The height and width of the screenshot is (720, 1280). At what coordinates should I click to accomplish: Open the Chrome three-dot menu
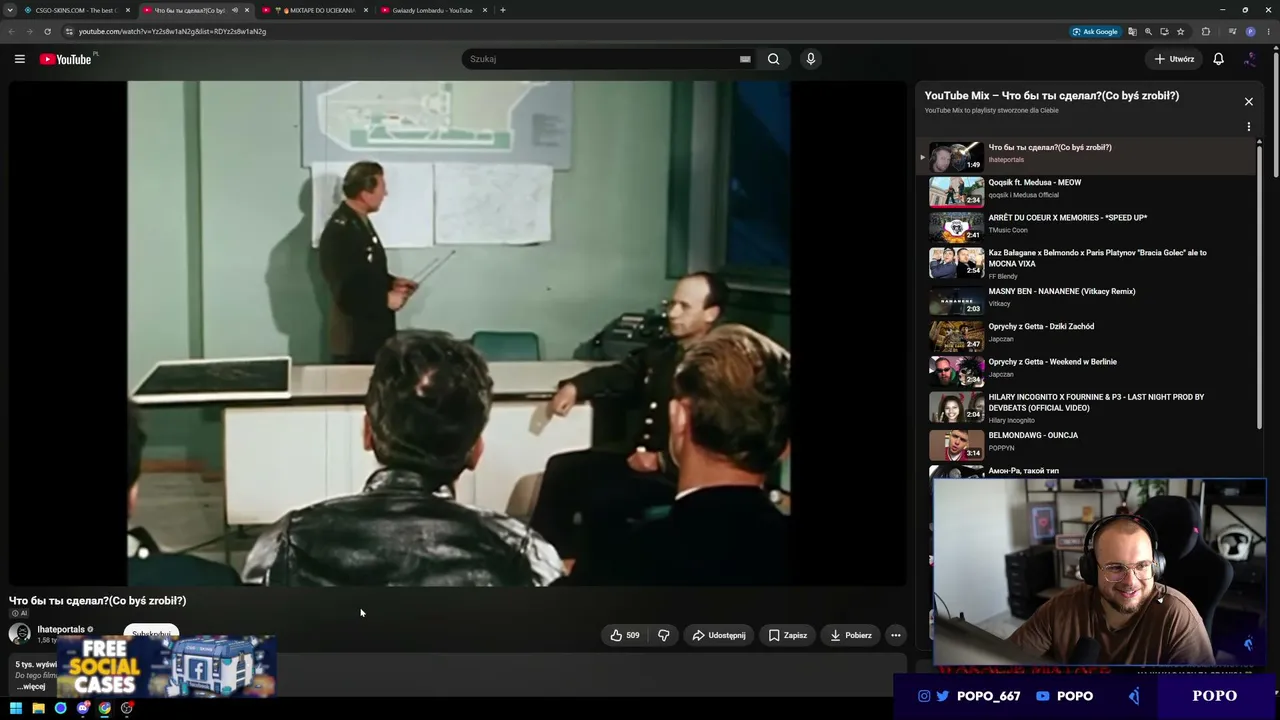pos(1268,31)
